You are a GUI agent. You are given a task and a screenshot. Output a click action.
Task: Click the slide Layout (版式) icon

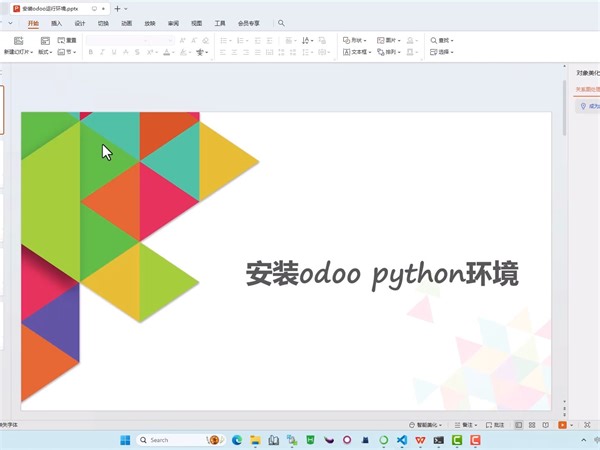pyautogui.click(x=45, y=41)
